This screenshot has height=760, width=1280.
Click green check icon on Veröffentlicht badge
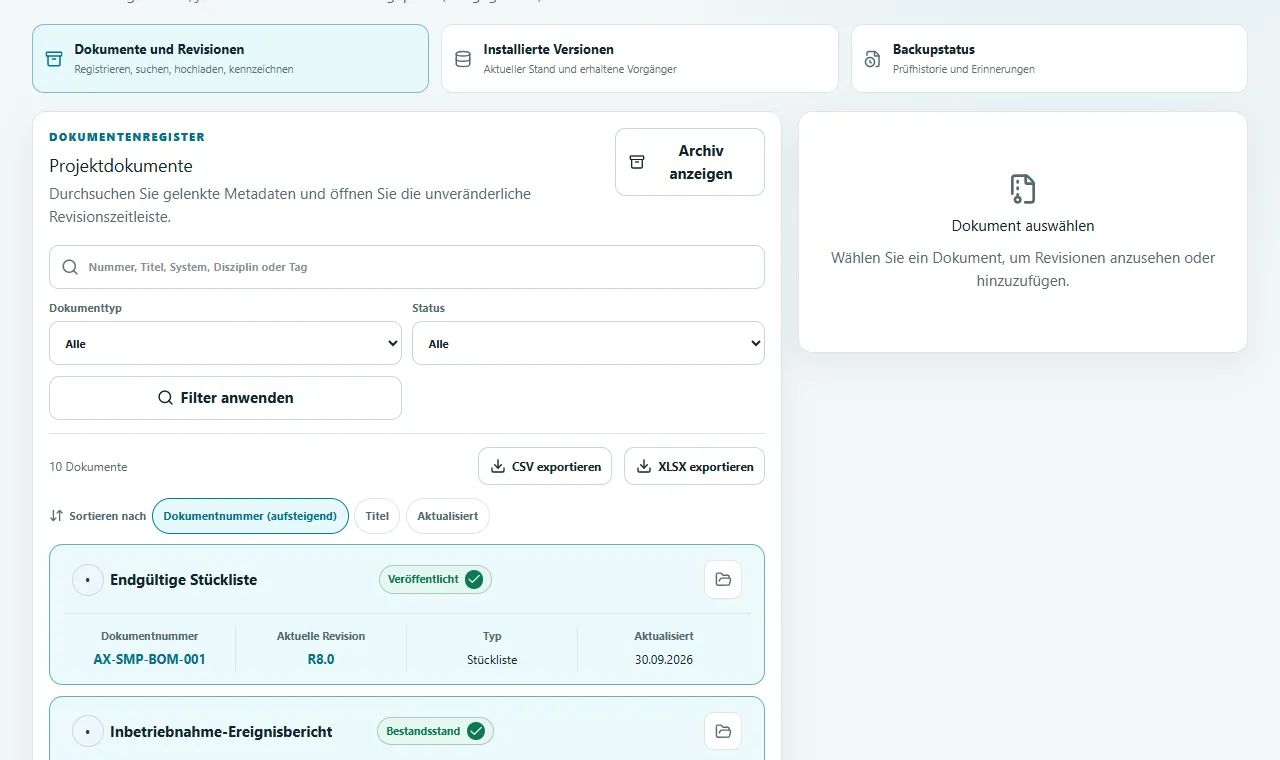tap(474, 579)
